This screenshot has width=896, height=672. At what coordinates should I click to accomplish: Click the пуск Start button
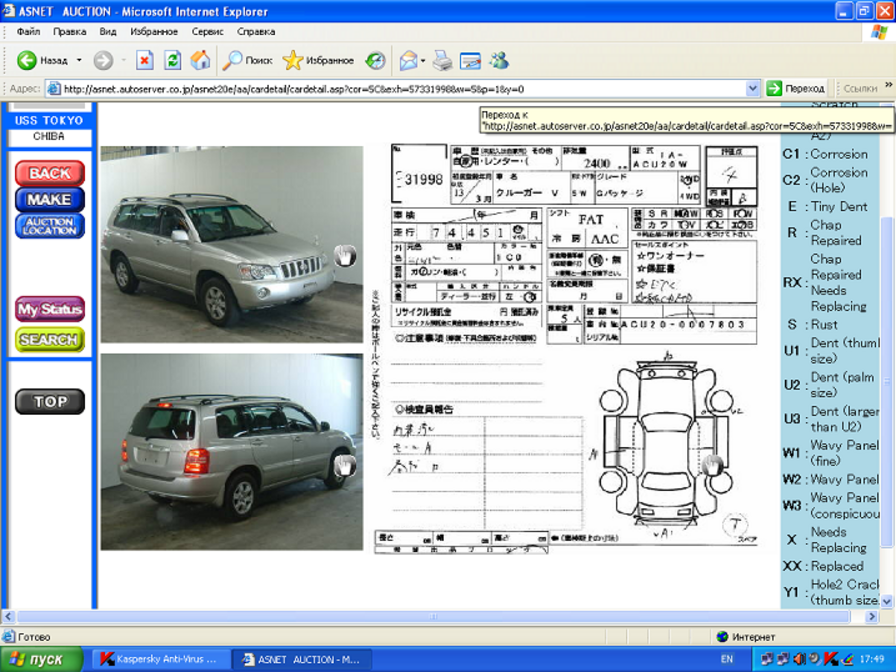[41, 659]
